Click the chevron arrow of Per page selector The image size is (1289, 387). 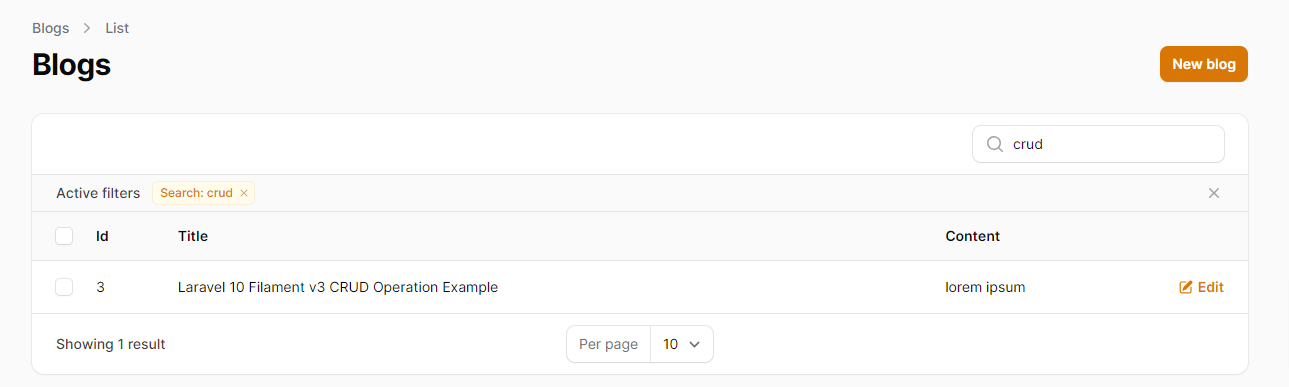[x=695, y=344]
